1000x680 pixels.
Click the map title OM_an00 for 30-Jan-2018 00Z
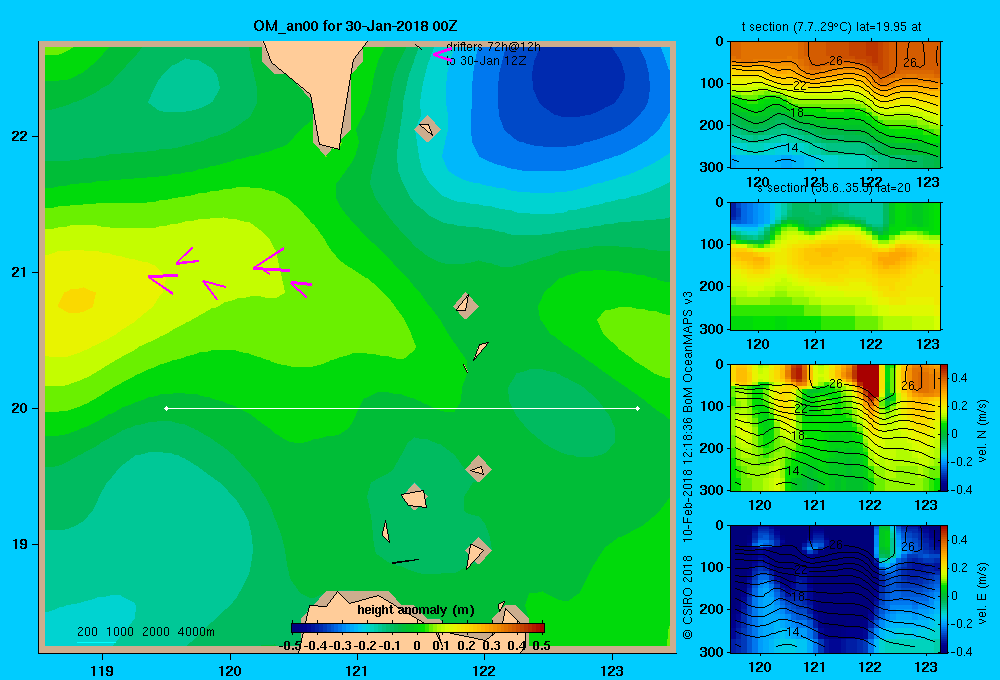[x=355, y=26]
